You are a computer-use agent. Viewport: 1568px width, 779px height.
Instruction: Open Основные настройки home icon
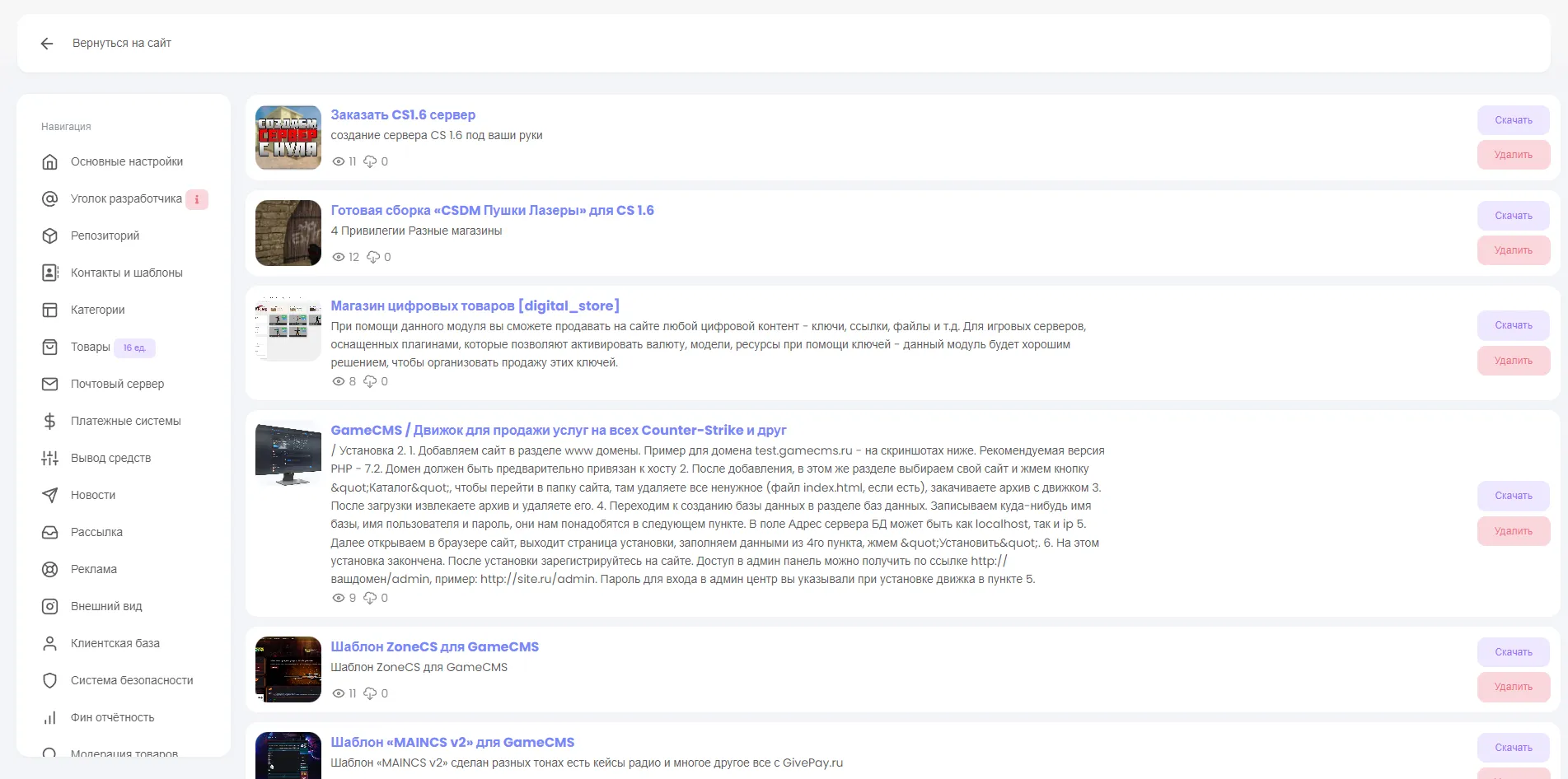tap(50, 162)
